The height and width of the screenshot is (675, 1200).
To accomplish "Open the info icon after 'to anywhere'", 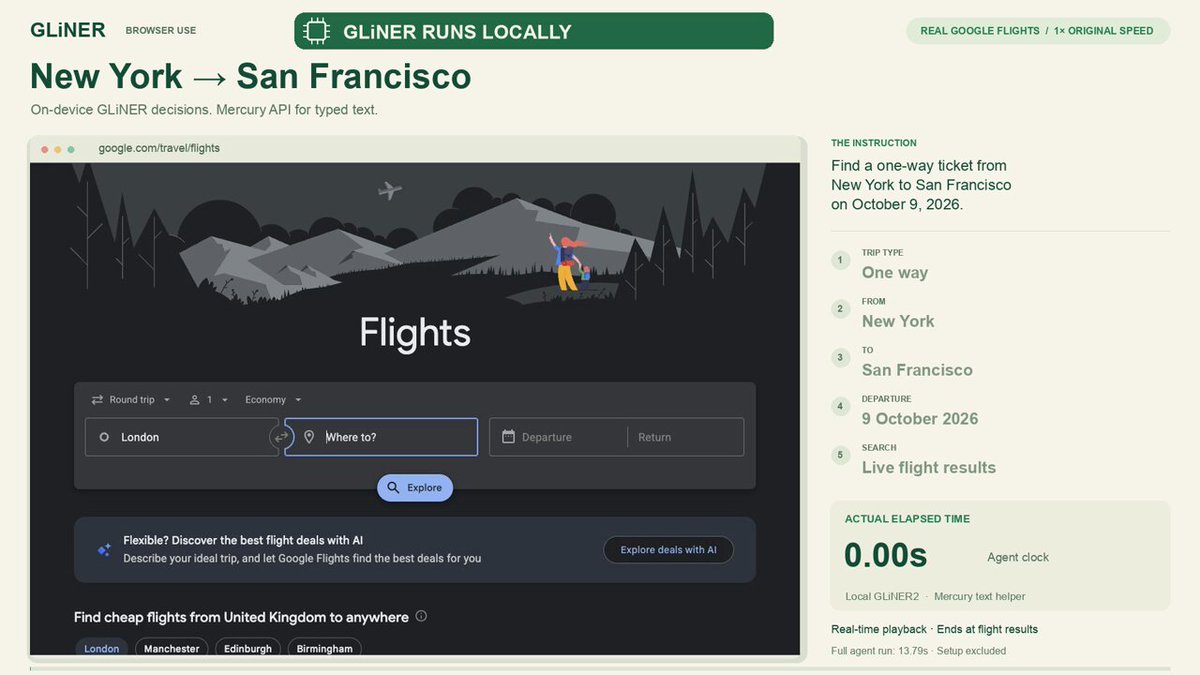I will tap(421, 616).
